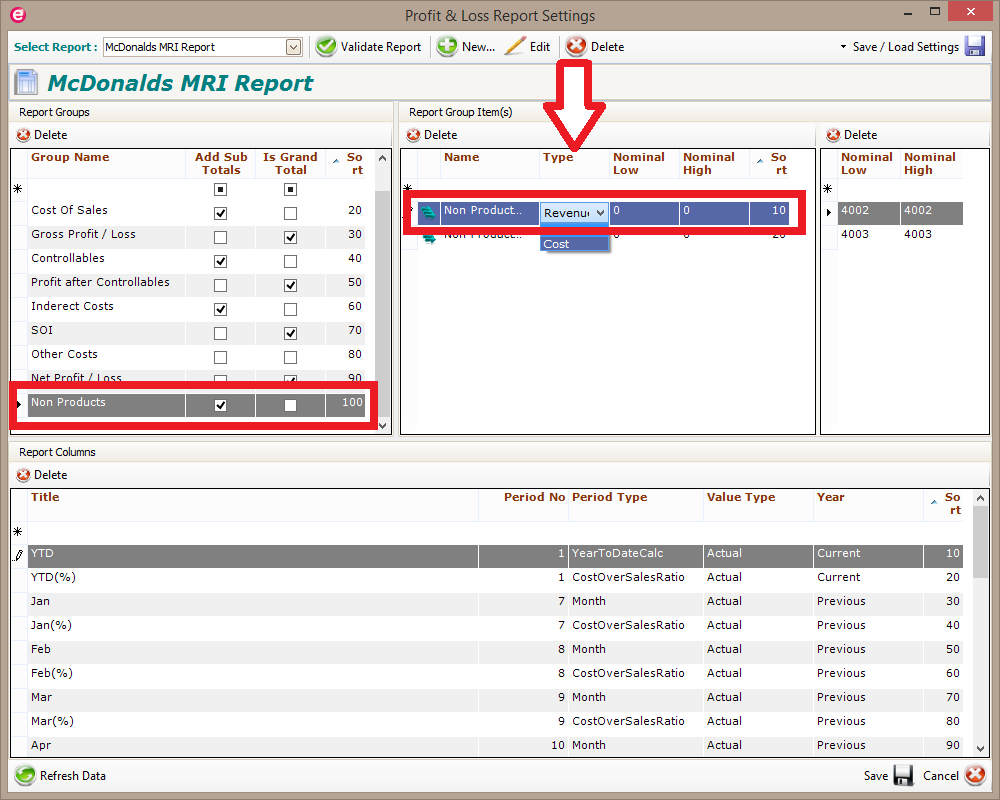Toggle Add Sub Totals for Inderect Costs
This screenshot has width=1000, height=800.
220,309
